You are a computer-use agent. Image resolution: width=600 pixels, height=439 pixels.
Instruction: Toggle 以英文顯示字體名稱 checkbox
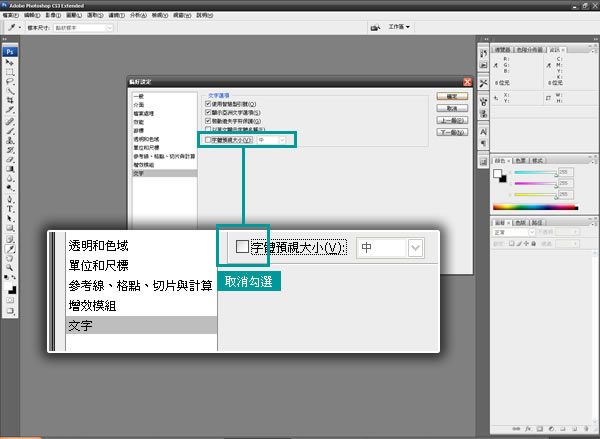(x=208, y=129)
